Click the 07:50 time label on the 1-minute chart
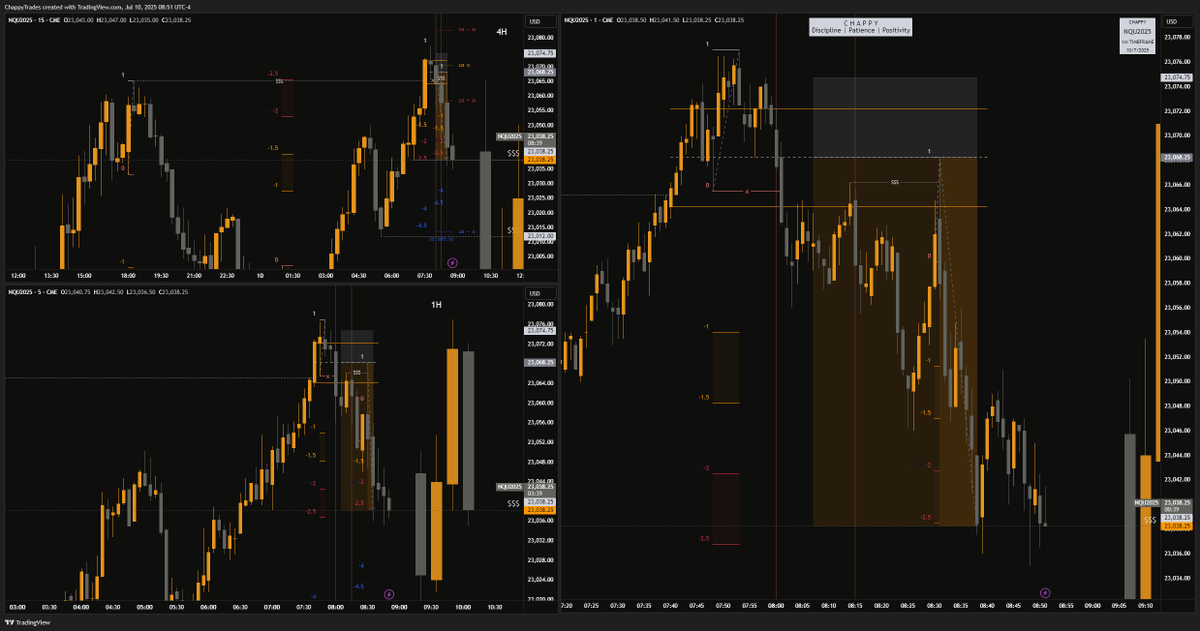Viewport: 1200px width, 631px height. click(724, 605)
